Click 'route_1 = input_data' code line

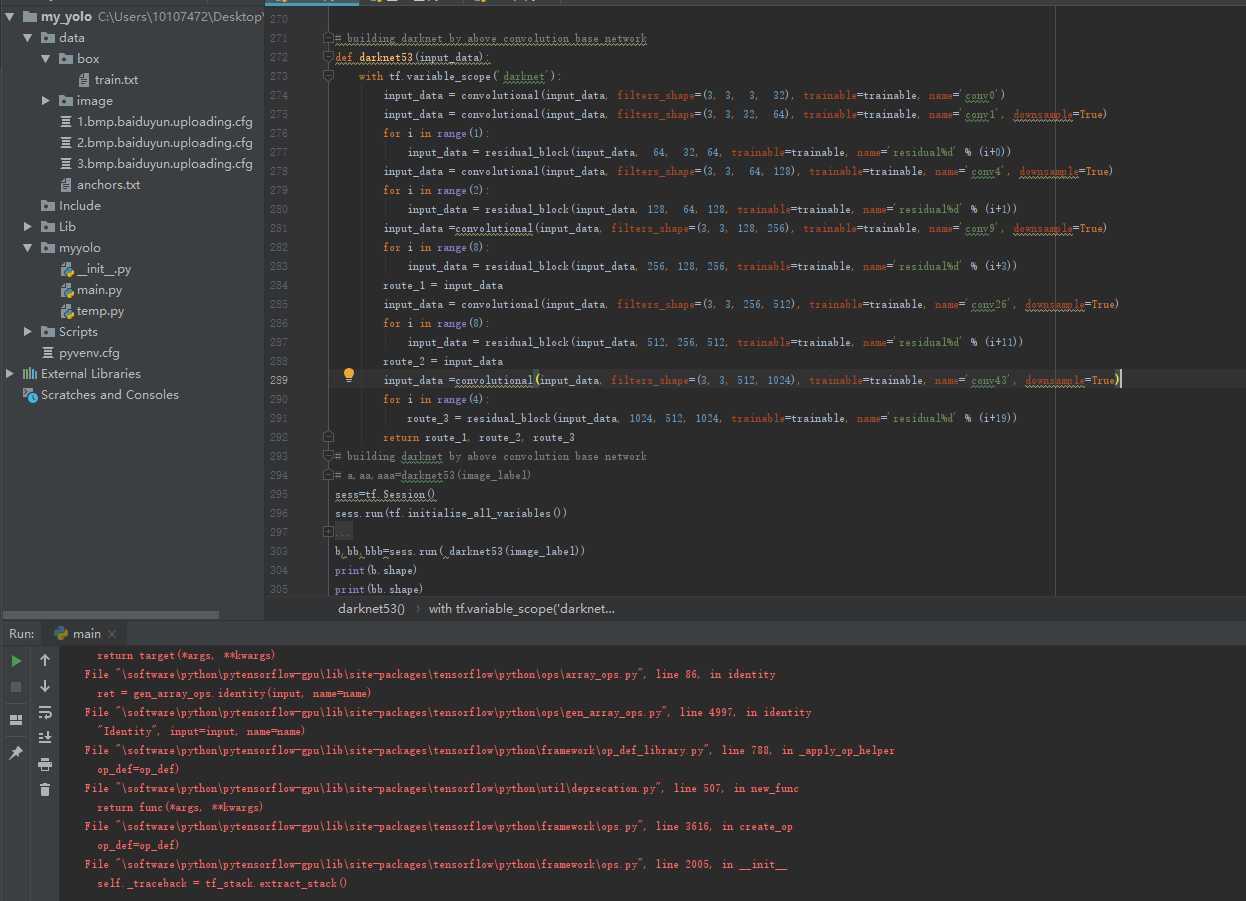443,285
